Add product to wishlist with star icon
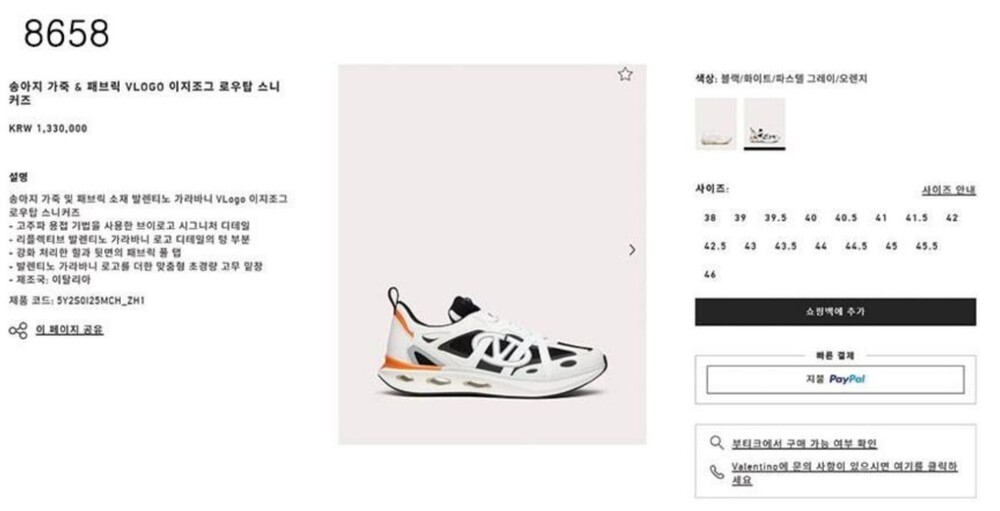1000x511 pixels. tap(625, 74)
